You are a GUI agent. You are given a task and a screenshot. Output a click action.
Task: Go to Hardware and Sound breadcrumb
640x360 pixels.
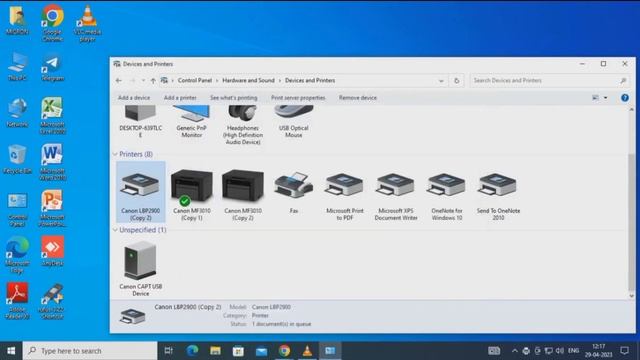(x=248, y=80)
